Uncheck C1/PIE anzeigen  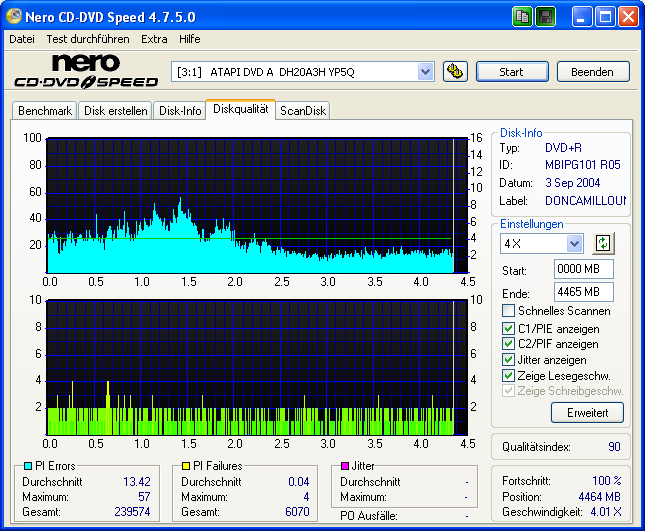pyautogui.click(x=508, y=329)
